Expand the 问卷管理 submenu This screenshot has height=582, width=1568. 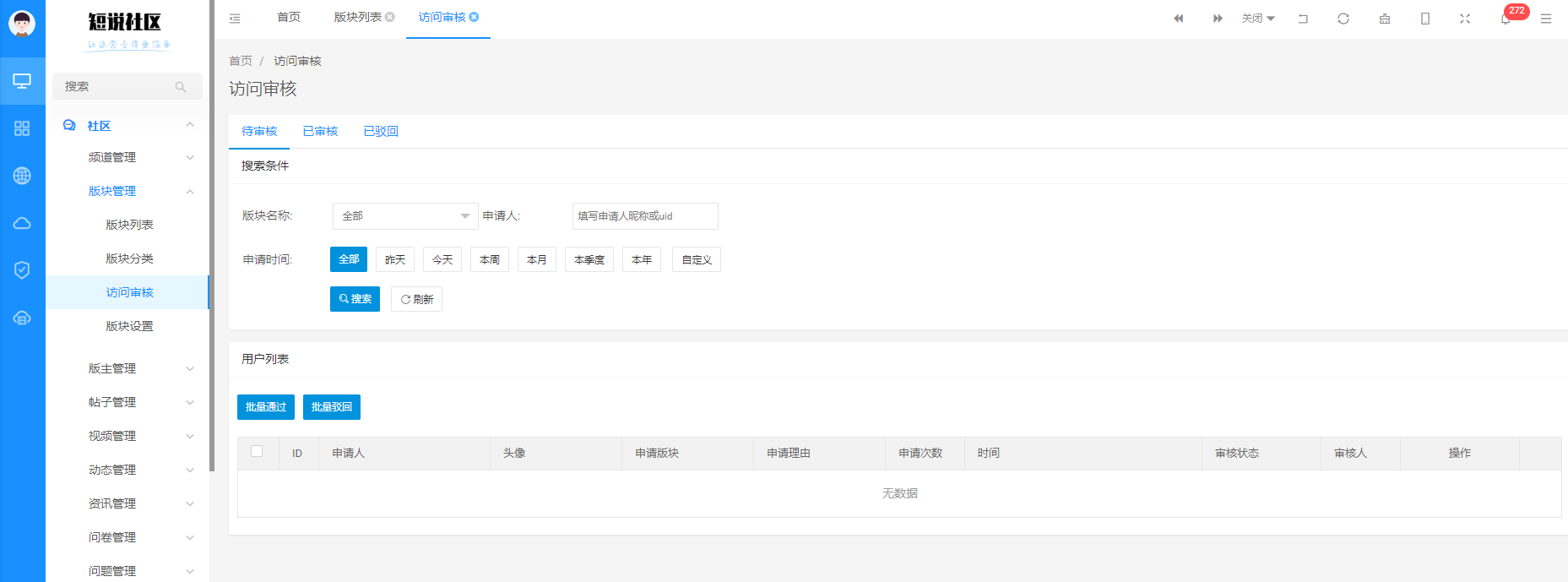point(190,537)
